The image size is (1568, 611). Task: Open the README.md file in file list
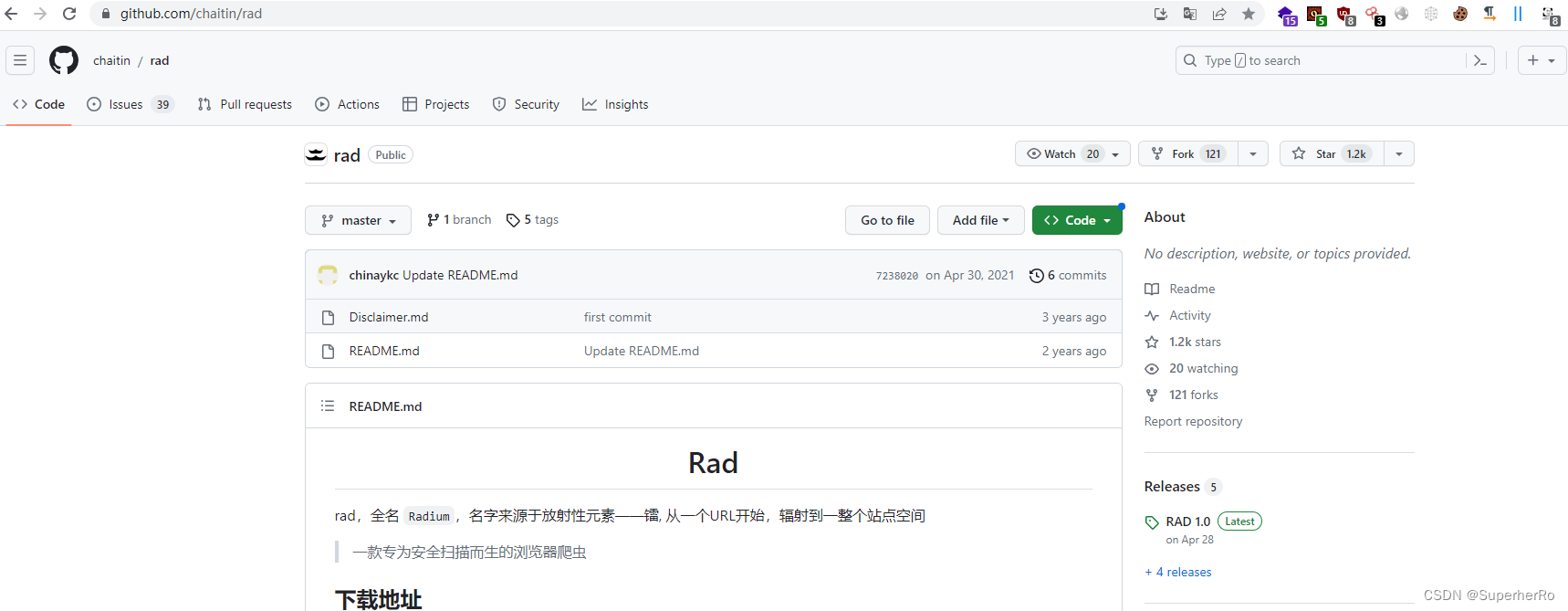coord(384,351)
